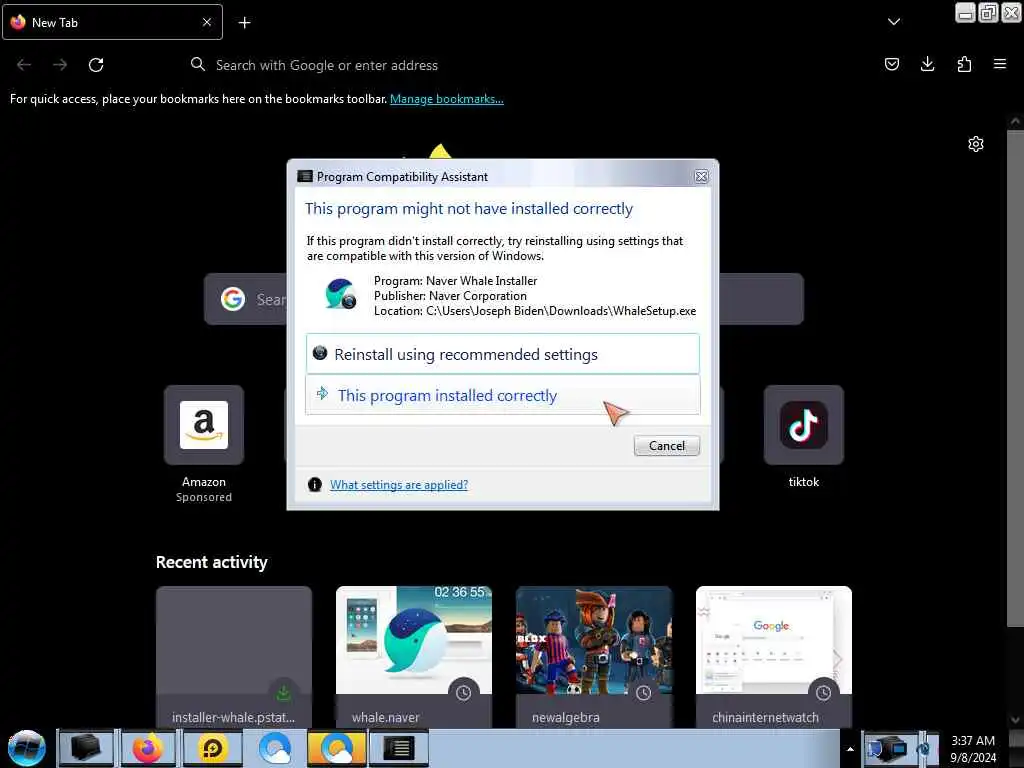This screenshot has width=1024, height=768.
Task: Open Firefox Extensions menu
Action: (964, 64)
